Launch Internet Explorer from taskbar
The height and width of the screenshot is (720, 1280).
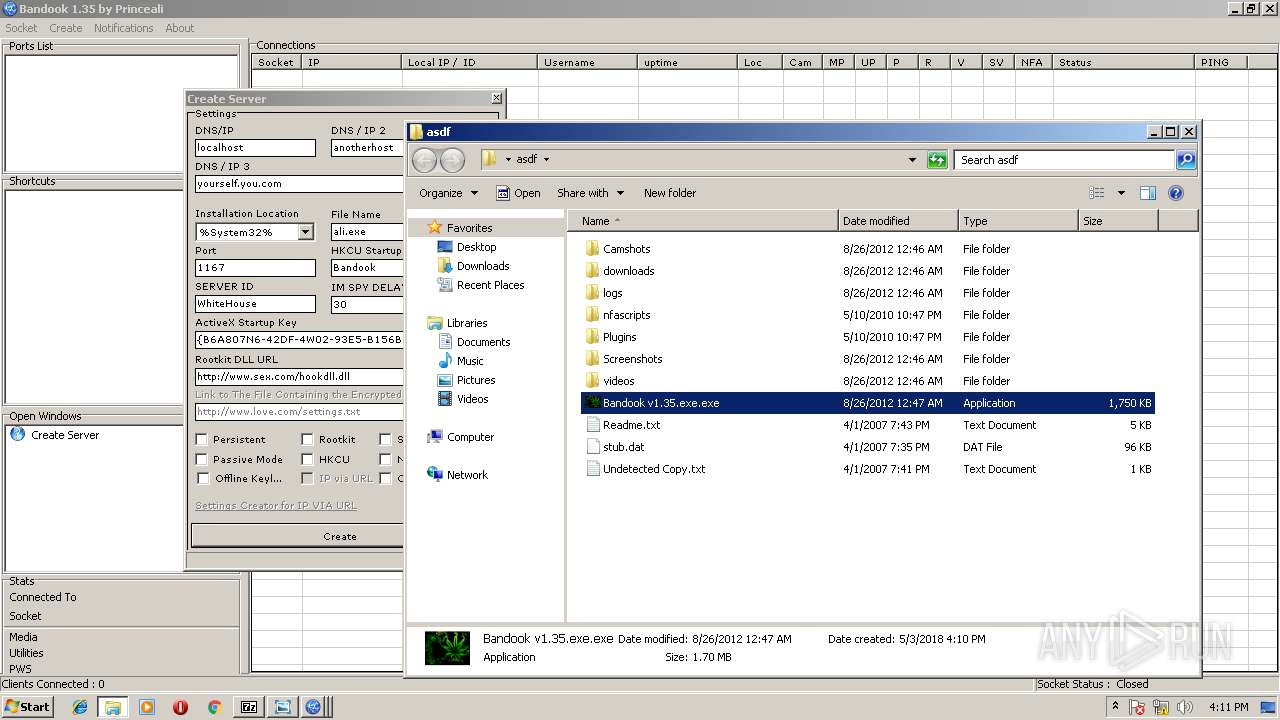click(80, 707)
